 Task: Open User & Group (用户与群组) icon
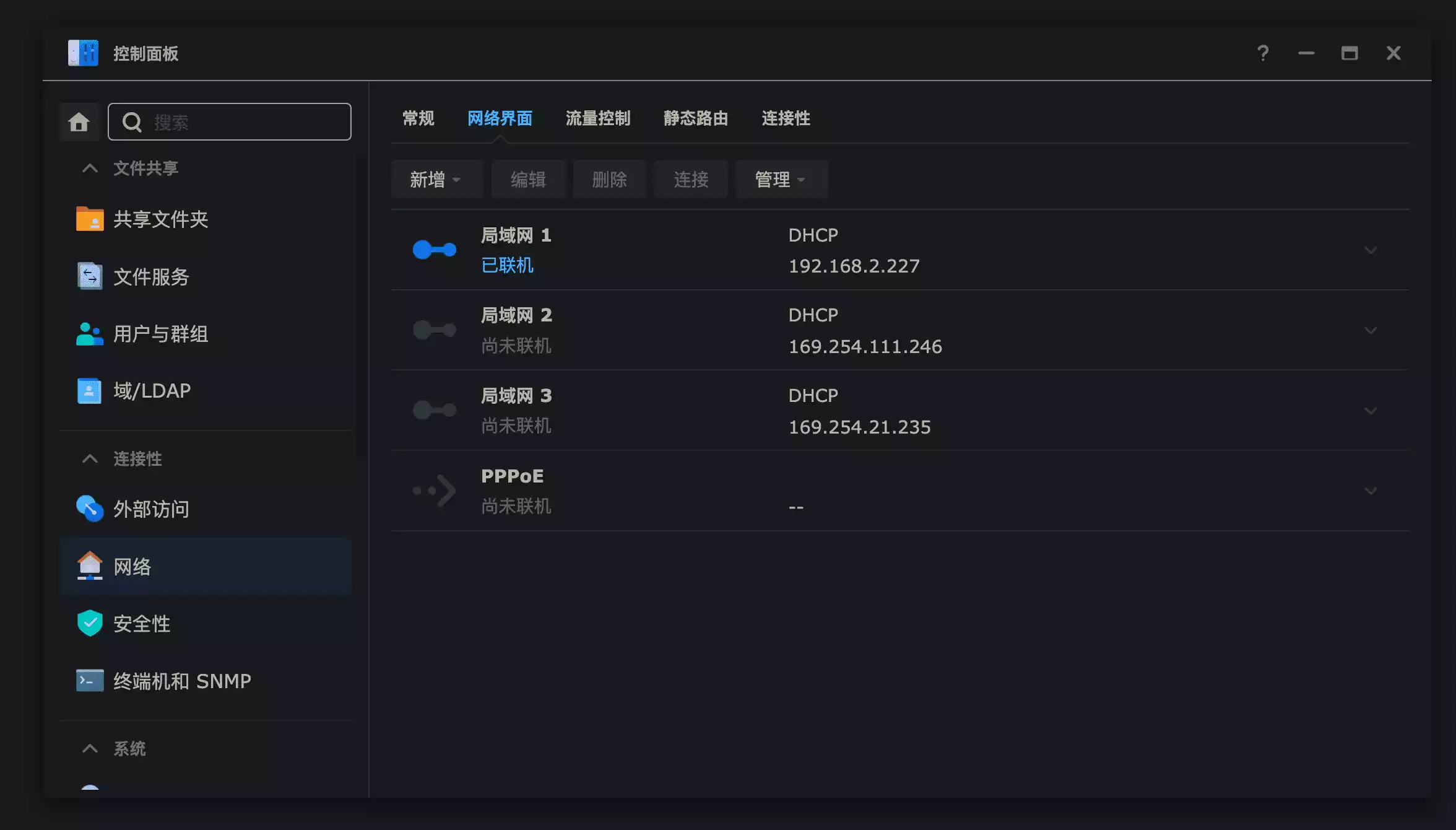coord(90,334)
